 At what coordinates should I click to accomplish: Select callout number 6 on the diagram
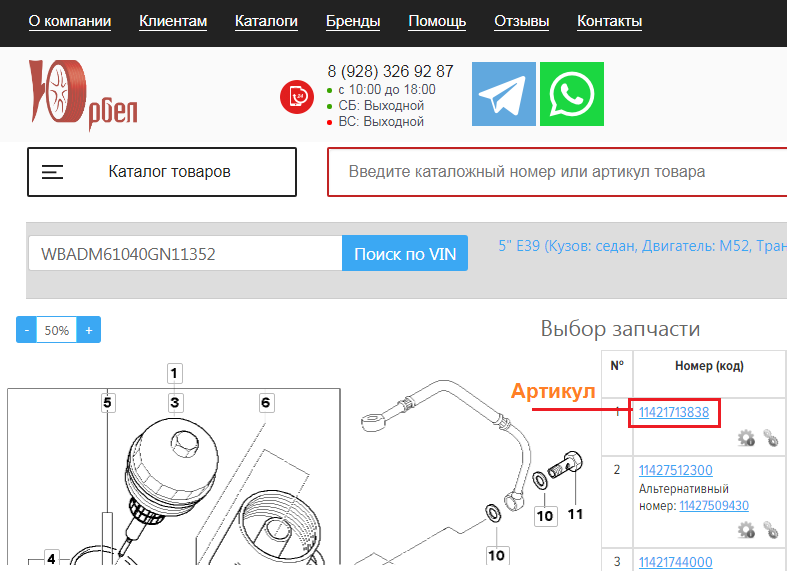pyautogui.click(x=266, y=402)
